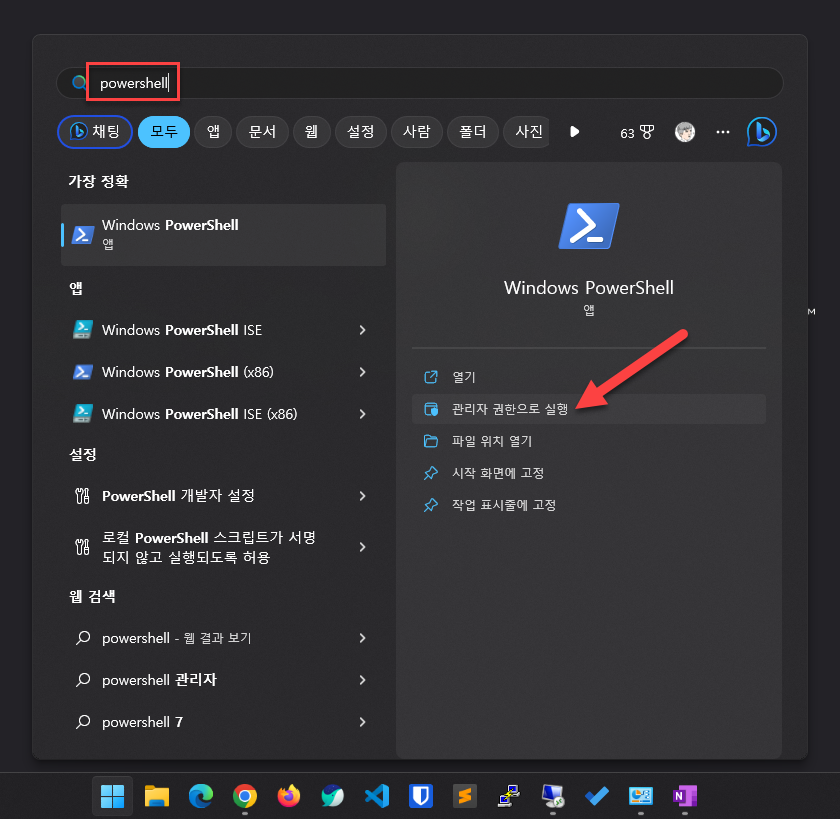Open powershell 7 web suggestion
Image resolution: width=840 pixels, height=819 pixels.
pyautogui.click(x=223, y=722)
